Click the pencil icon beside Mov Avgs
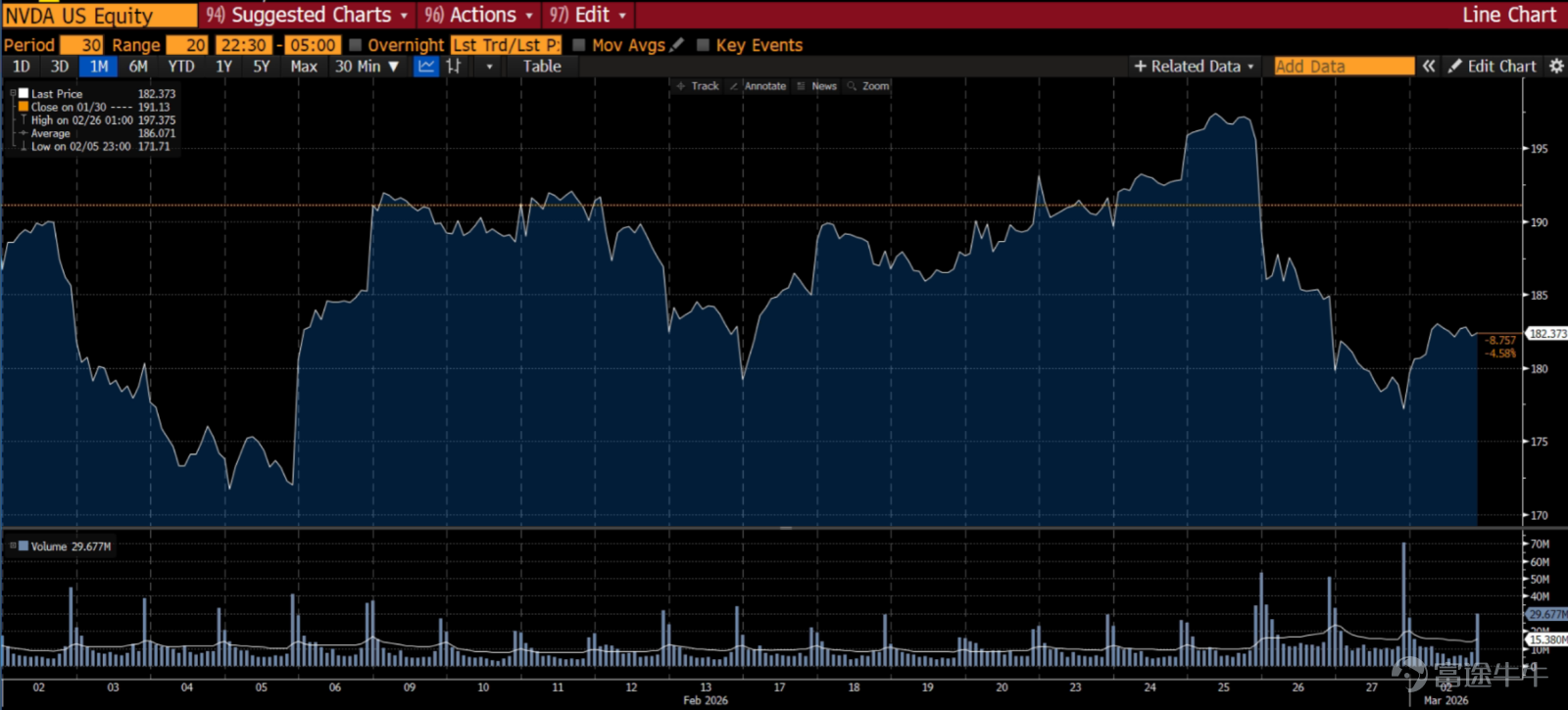 pos(676,45)
